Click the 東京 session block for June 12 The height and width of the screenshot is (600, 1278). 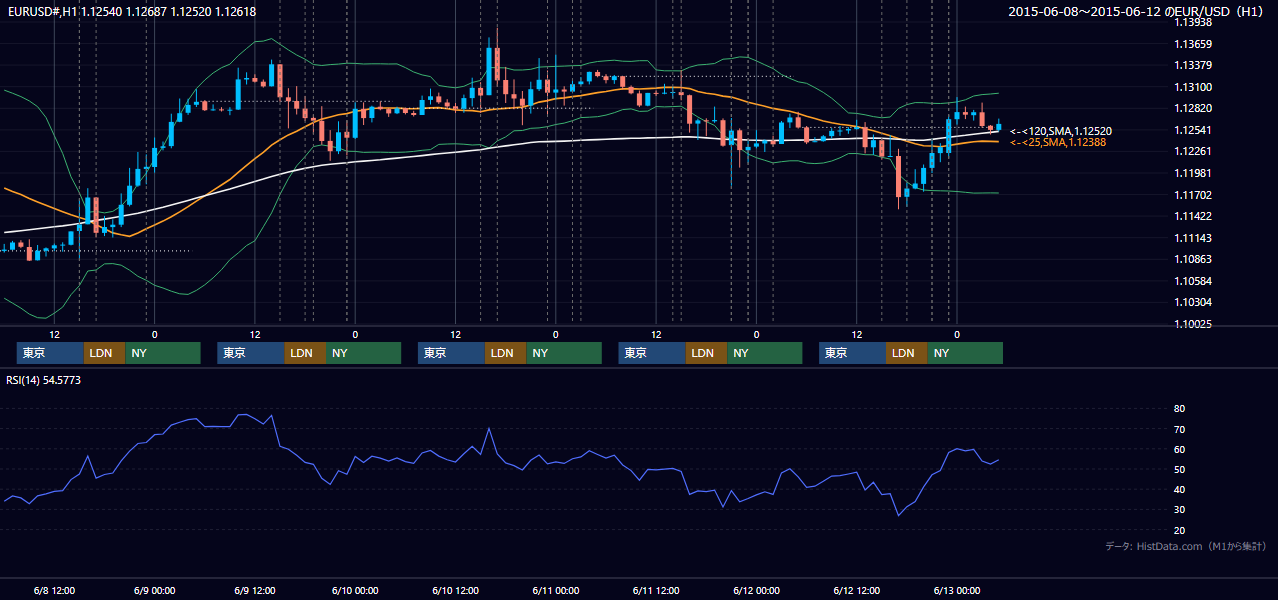[x=852, y=353]
